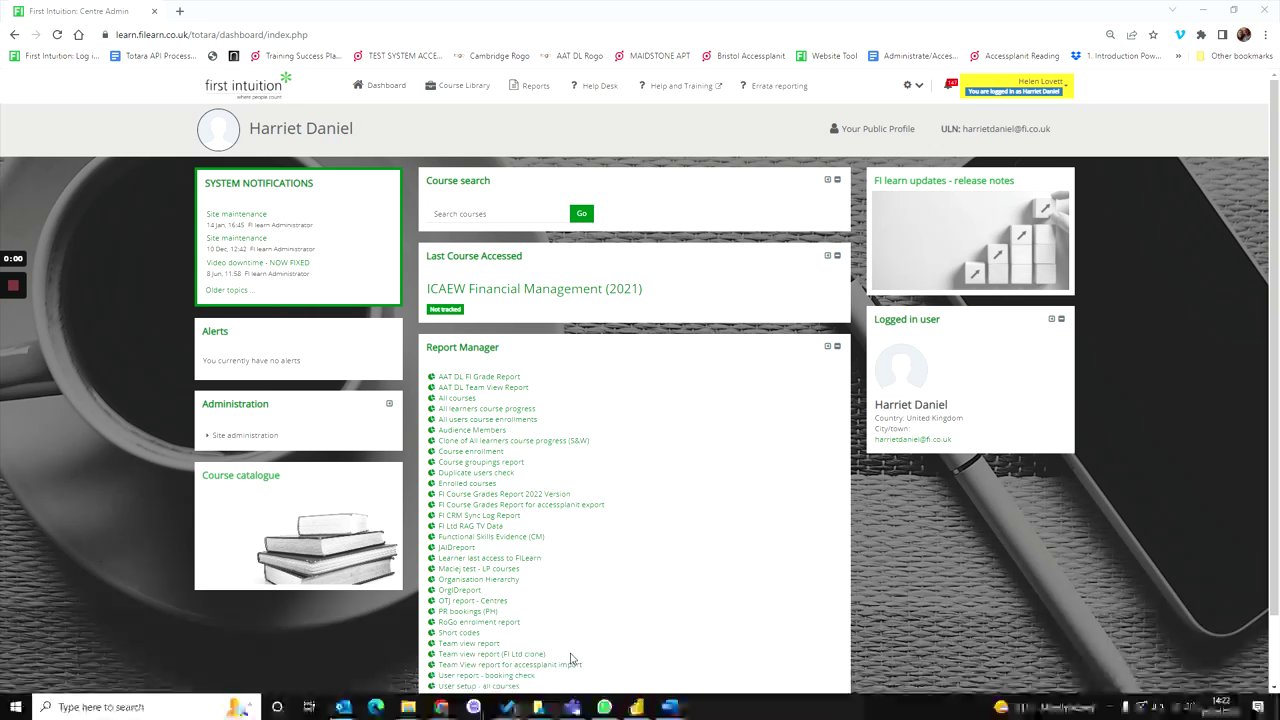Toggle the browser side panel icon

1222,34
